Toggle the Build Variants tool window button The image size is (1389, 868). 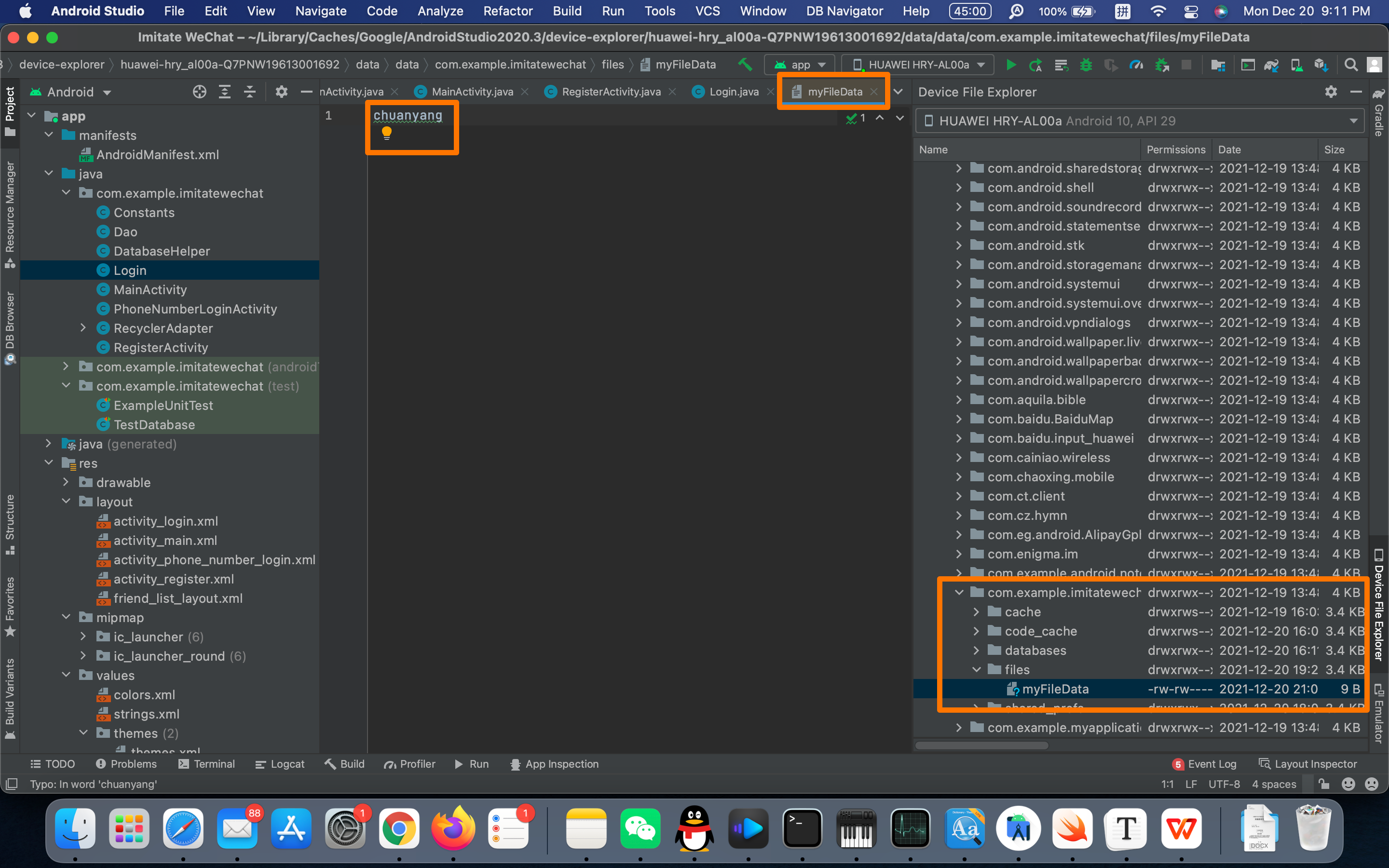tap(10, 698)
